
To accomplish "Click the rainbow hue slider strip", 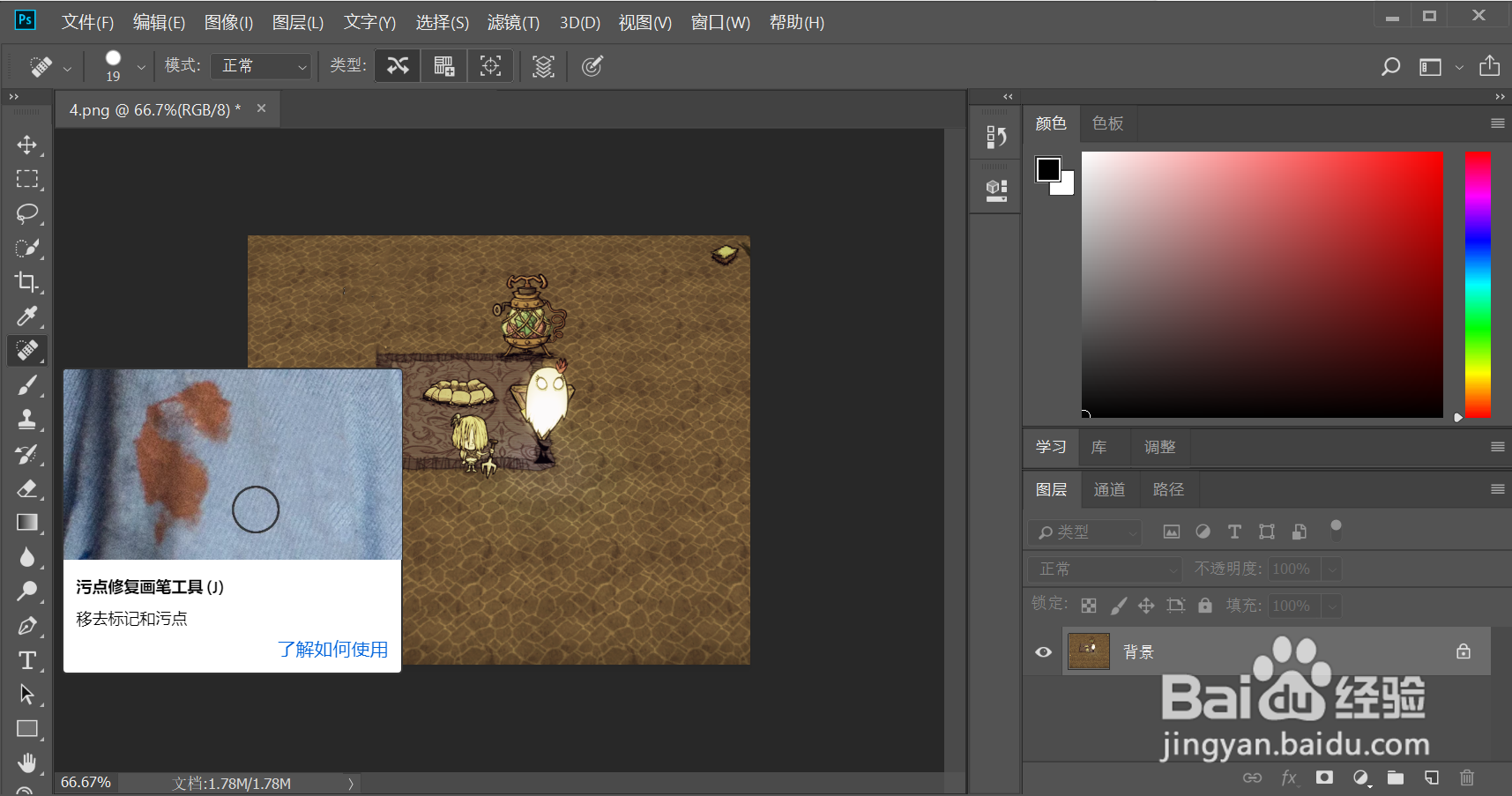I will (1478, 284).
